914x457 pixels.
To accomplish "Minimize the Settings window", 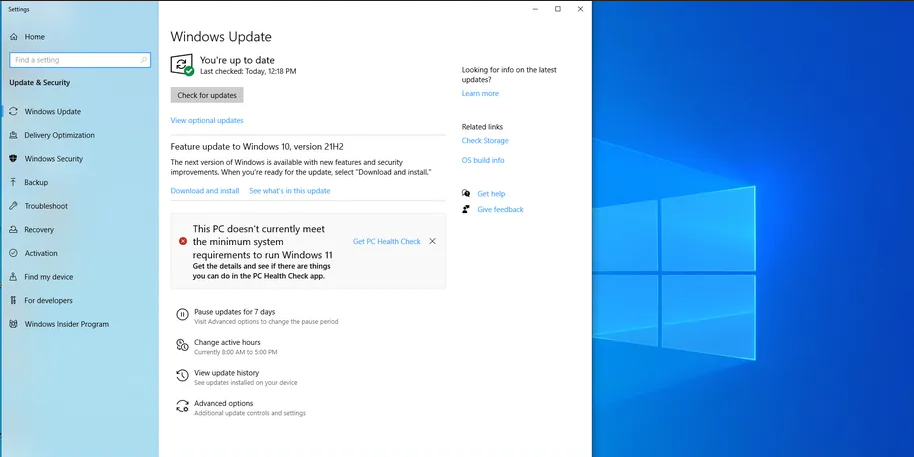I will (x=535, y=9).
